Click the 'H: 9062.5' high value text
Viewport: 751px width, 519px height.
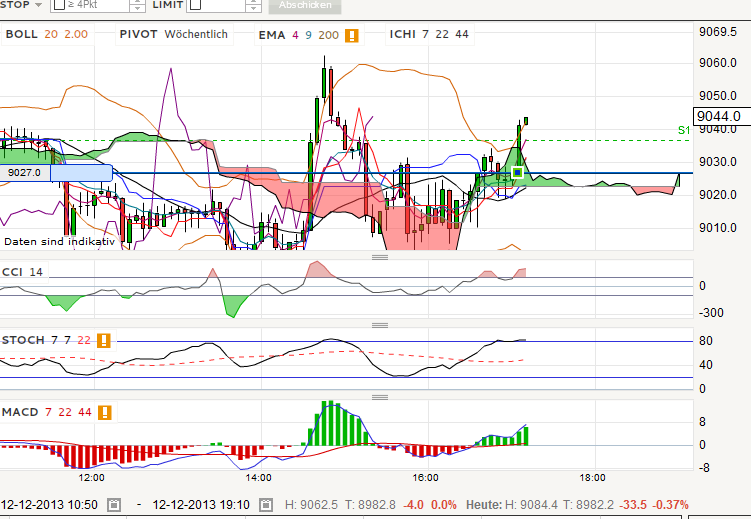click(x=311, y=505)
